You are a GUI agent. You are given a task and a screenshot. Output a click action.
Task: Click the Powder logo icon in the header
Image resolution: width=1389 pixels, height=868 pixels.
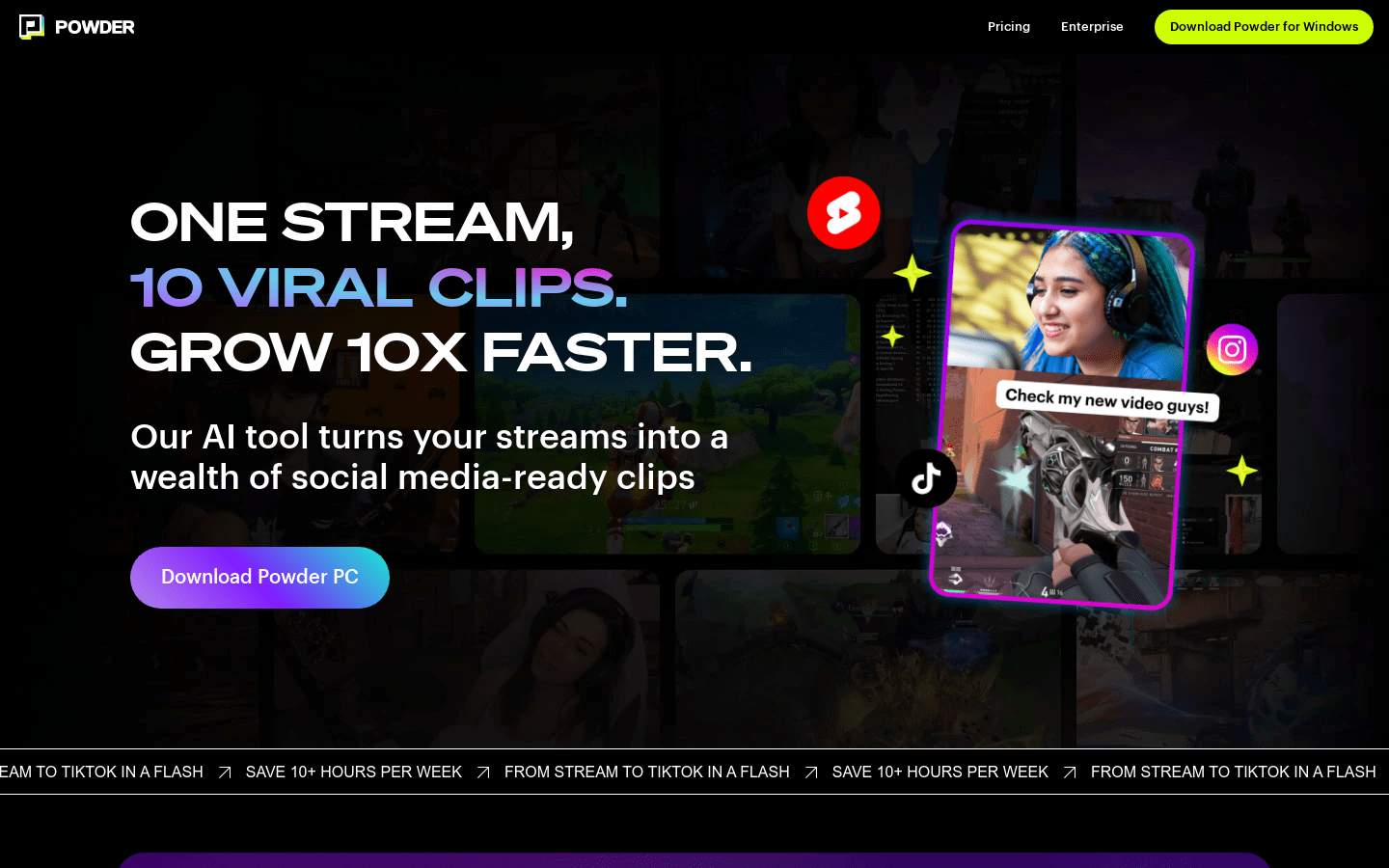[x=31, y=26]
